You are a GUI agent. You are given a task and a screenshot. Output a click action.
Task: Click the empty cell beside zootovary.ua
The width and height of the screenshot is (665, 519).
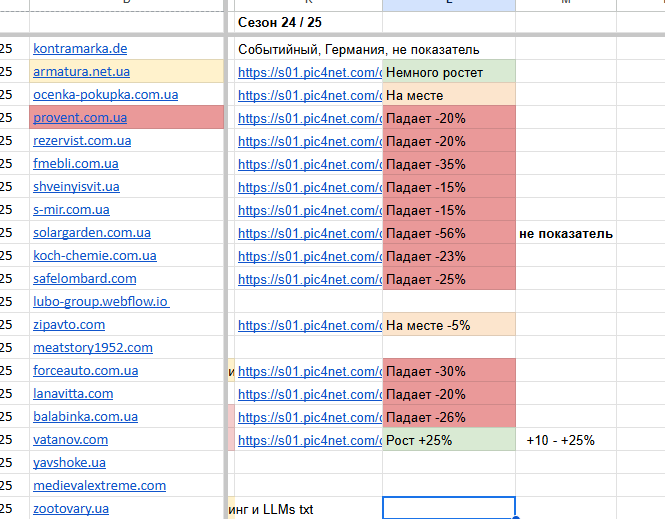pos(449,508)
